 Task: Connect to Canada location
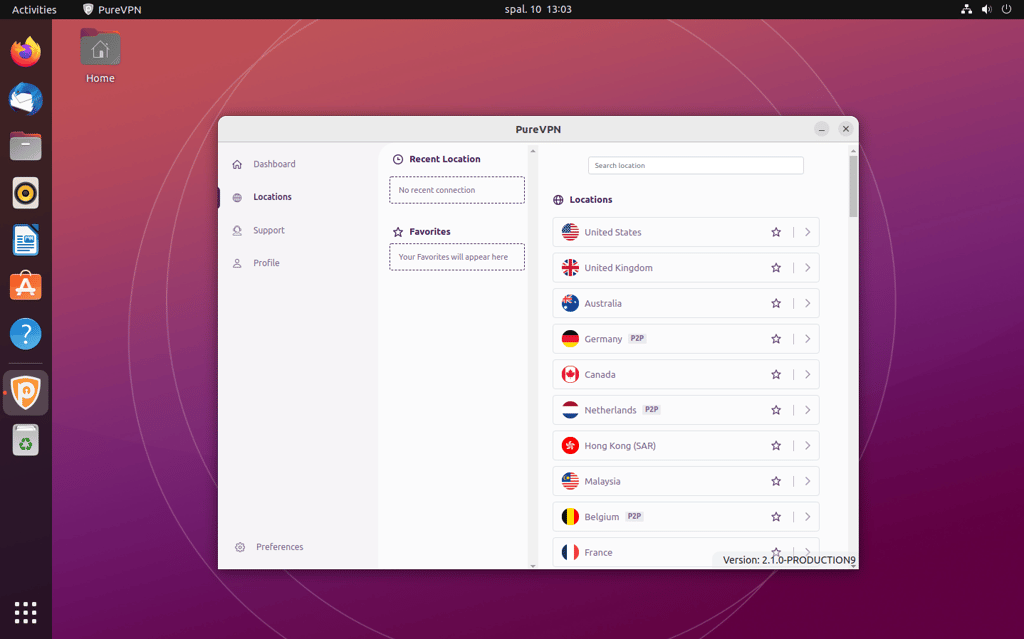[x=686, y=374]
